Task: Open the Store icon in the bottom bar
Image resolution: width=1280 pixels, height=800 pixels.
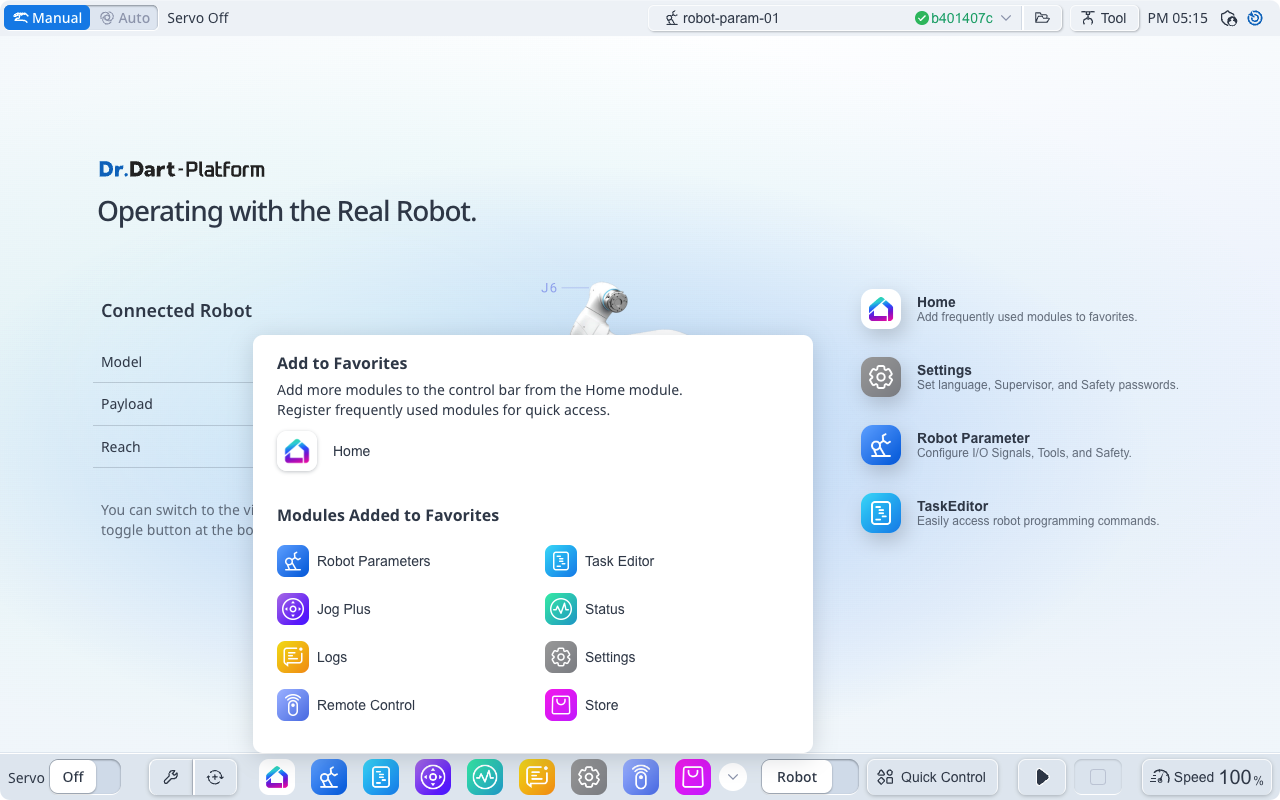Action: click(693, 777)
